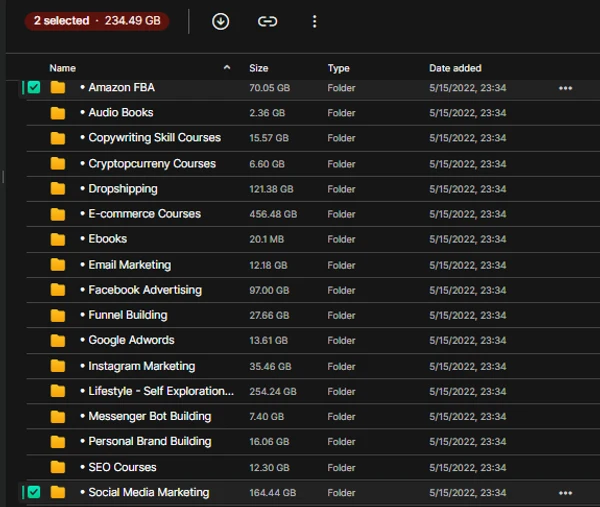
Task: Open the Lifestyle - Self Exploration... folder name
Action: point(161,391)
